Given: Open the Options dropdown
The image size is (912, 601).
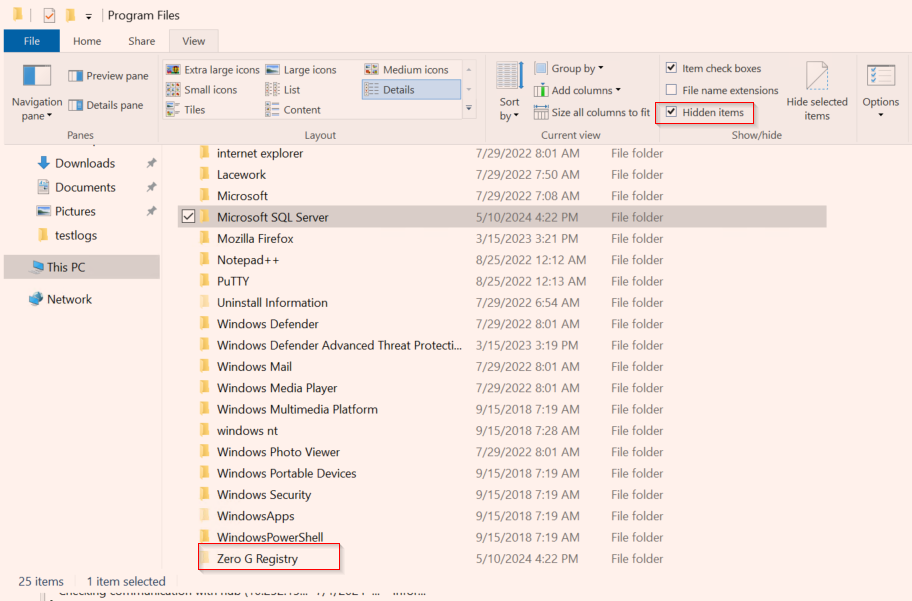Looking at the screenshot, I should tap(881, 92).
